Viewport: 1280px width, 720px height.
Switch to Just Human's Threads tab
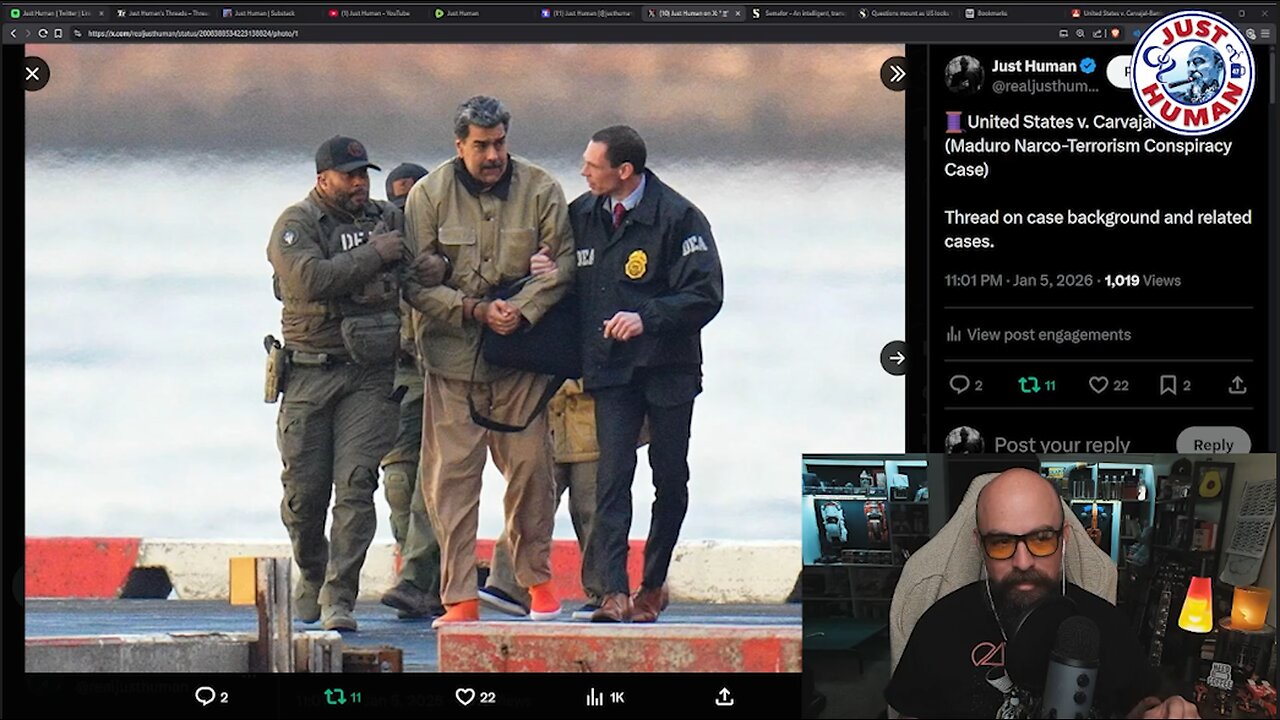click(x=162, y=13)
